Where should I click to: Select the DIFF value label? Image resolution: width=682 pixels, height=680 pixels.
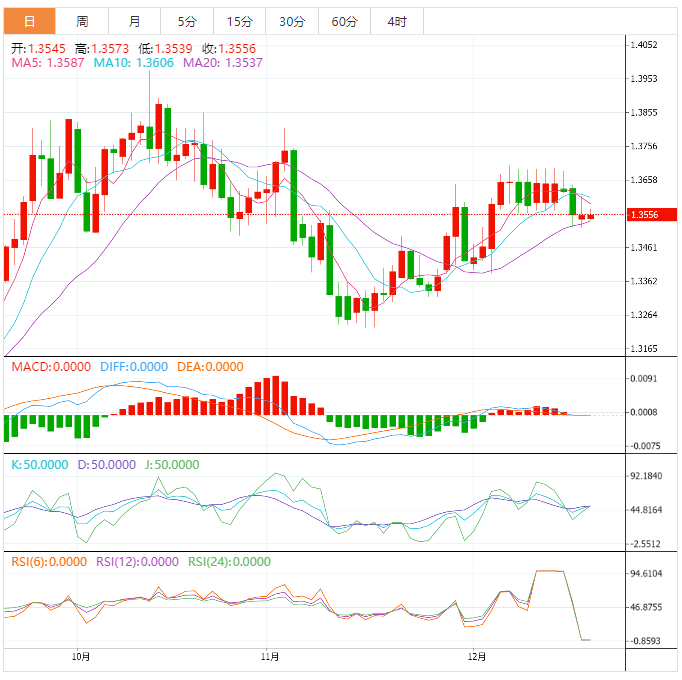(133, 367)
